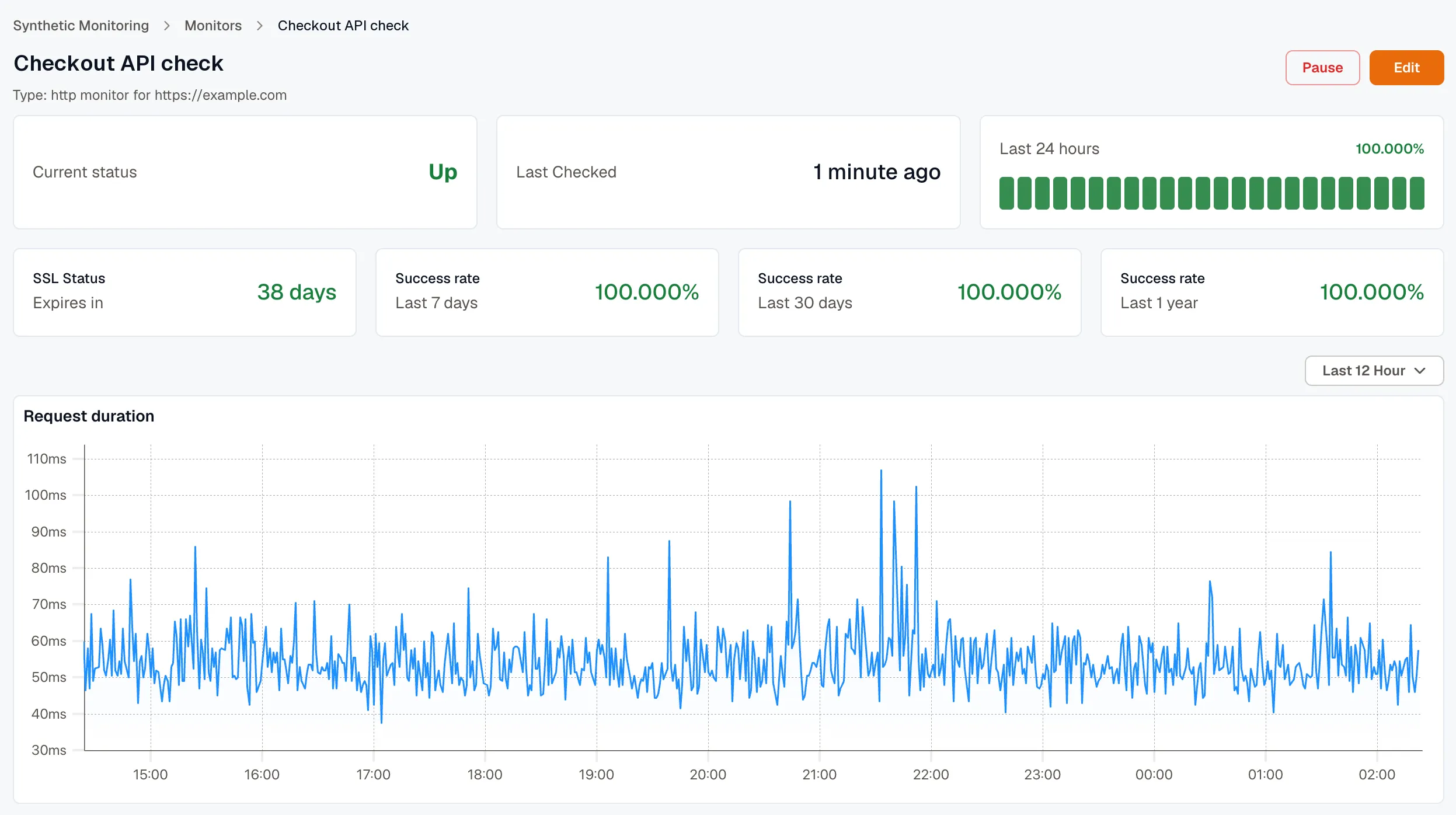Click the Last Checked card
Viewport: 1456px width, 815px height.
pyautogui.click(x=728, y=172)
